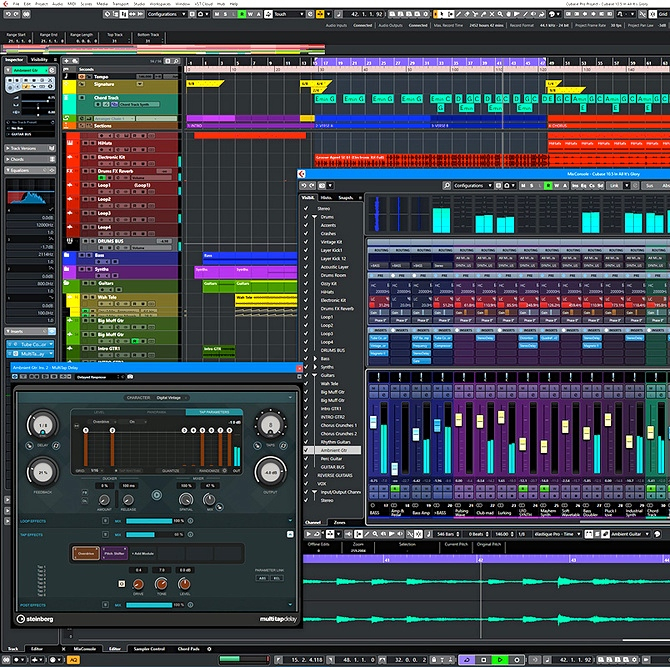Click the RANDOMIZE button in MultiTap Delay
This screenshot has height=667, width=670.
(x=209, y=470)
